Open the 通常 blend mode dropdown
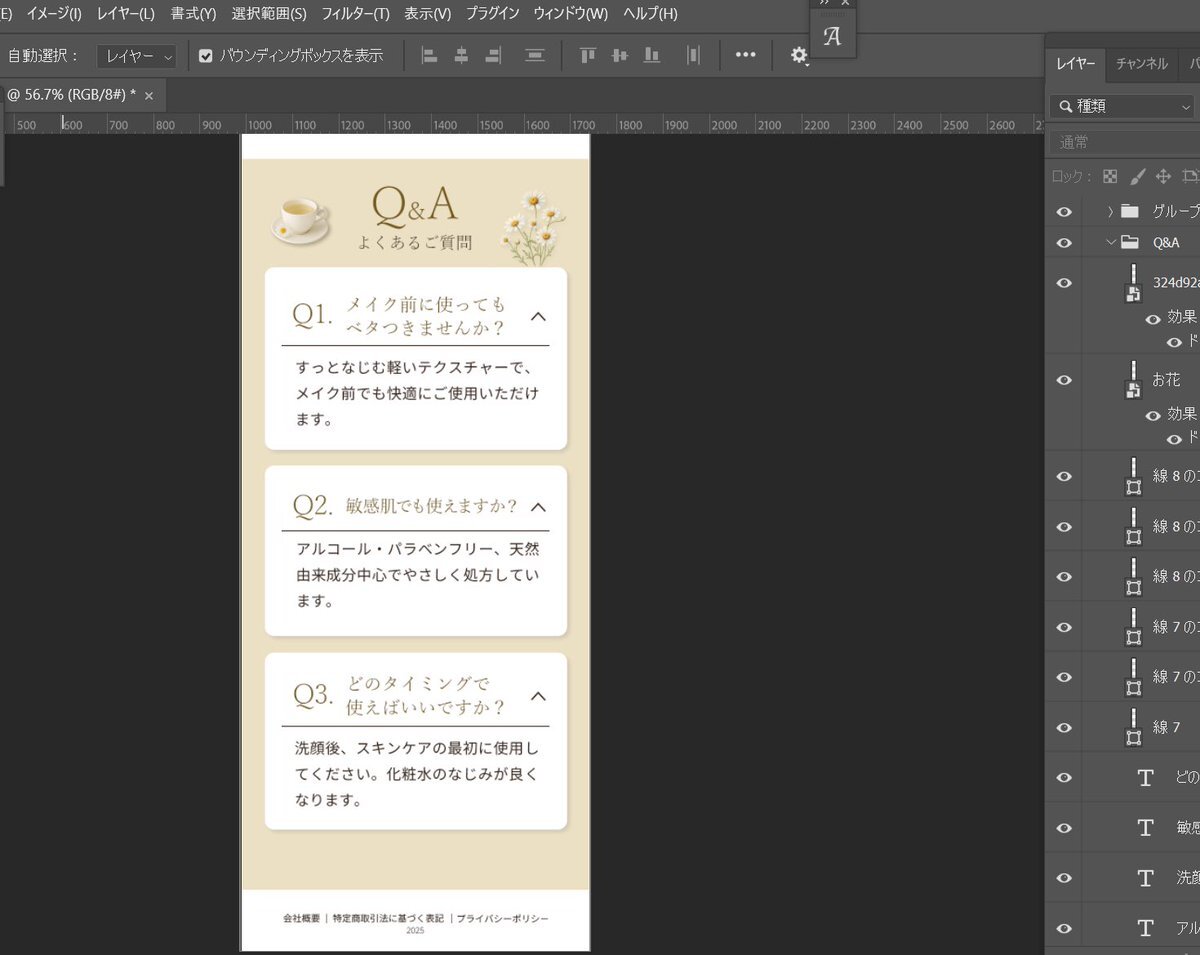Image resolution: width=1200 pixels, height=955 pixels. click(x=1124, y=143)
